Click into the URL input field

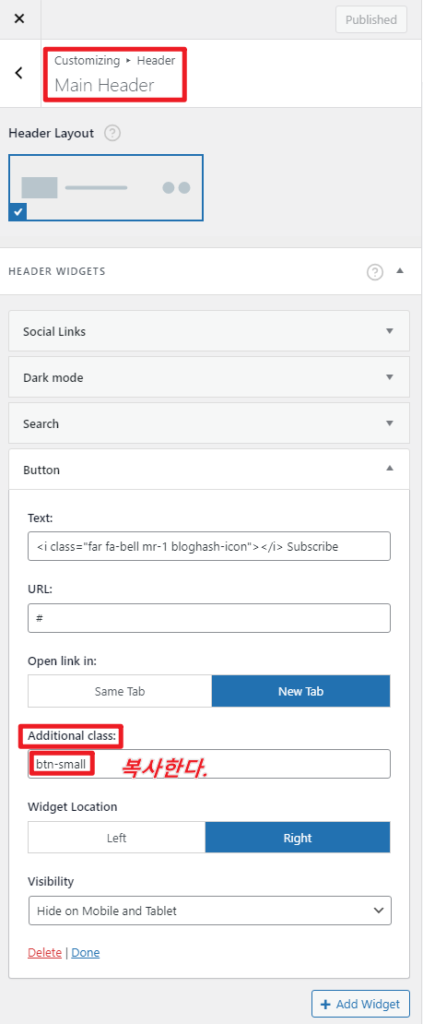point(209,618)
